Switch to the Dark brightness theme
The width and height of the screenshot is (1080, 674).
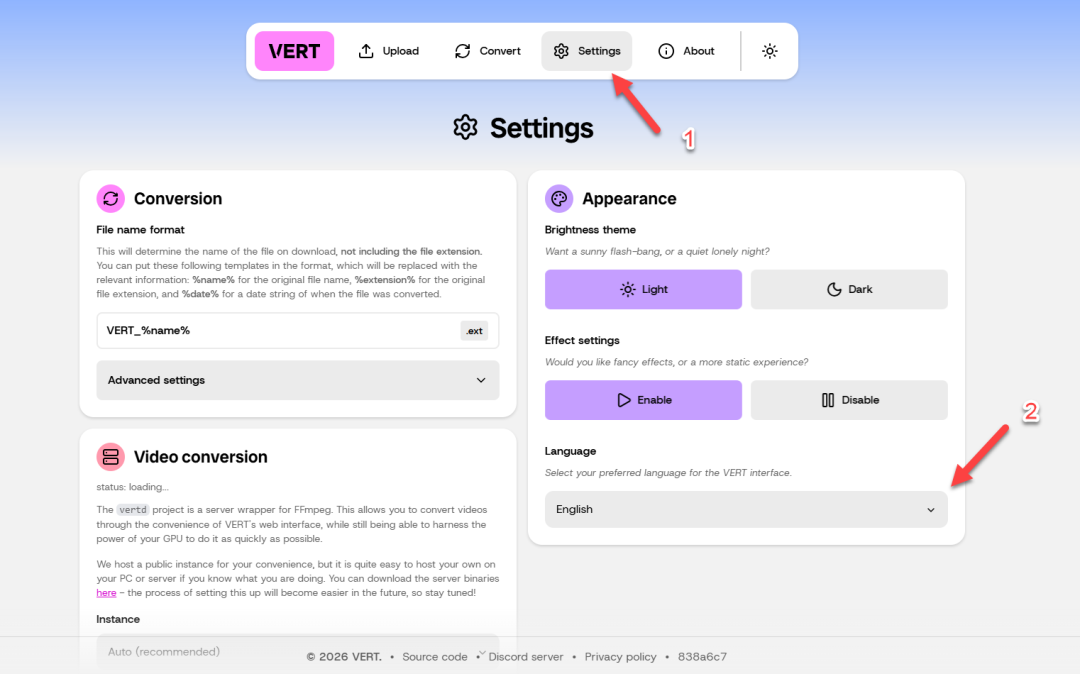[849, 289]
